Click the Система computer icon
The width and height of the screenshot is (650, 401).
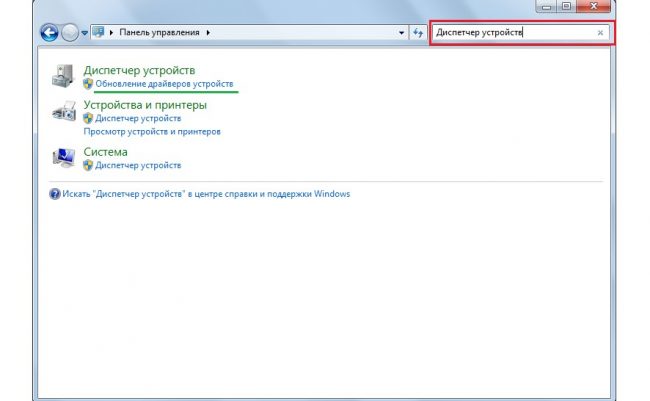tap(62, 157)
